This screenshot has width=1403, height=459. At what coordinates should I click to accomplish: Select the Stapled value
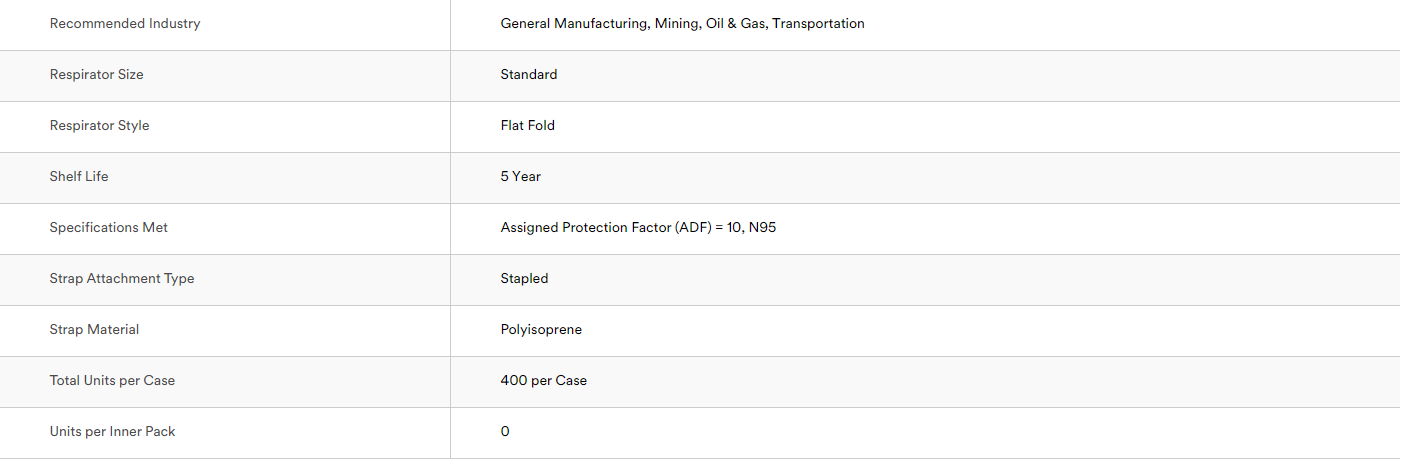525,278
